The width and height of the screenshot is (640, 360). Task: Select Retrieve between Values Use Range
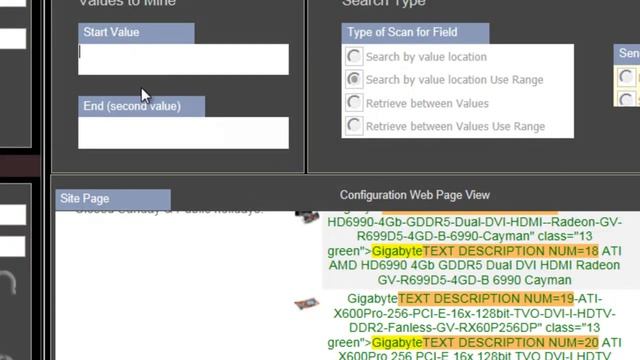[354, 126]
